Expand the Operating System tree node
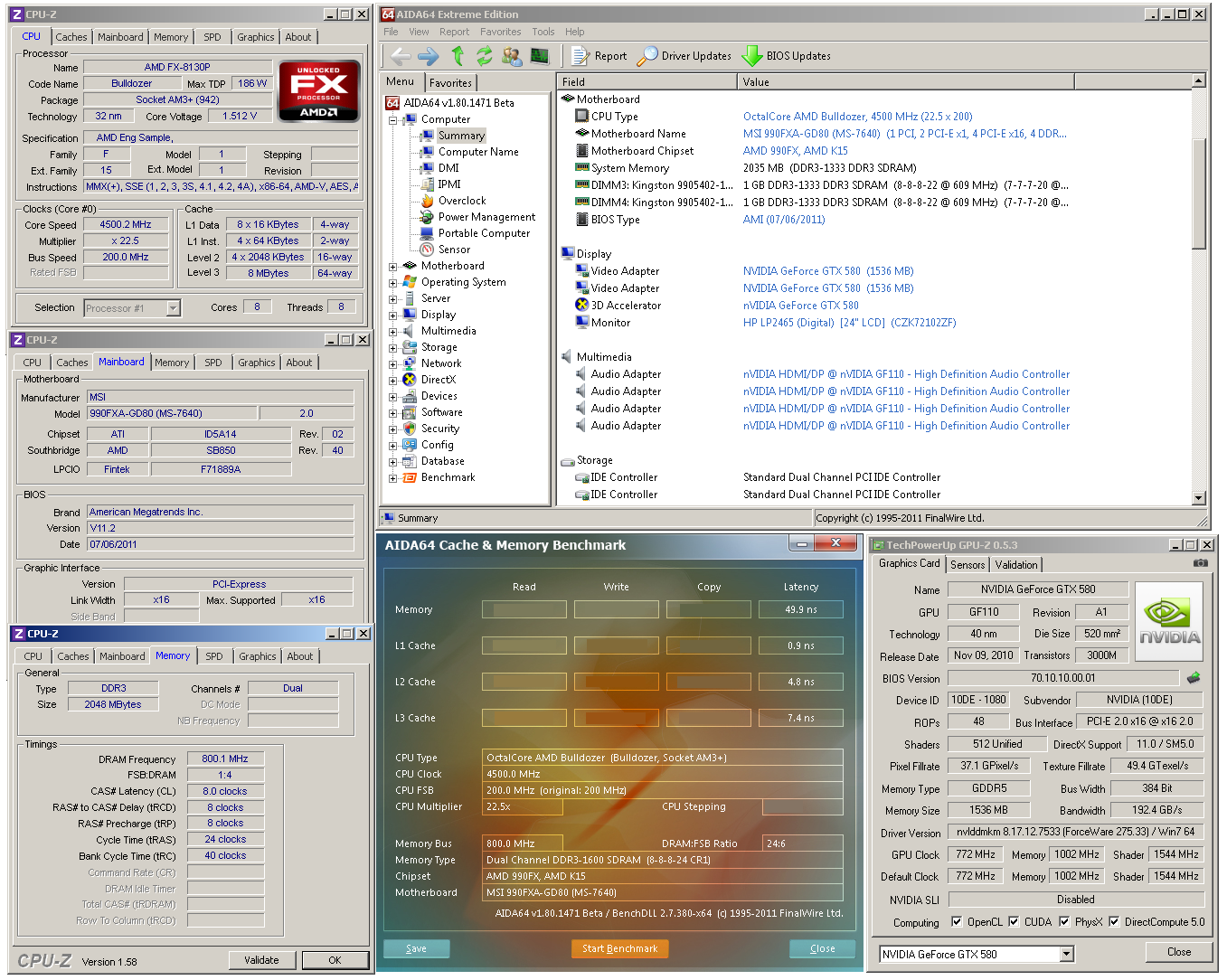The width and height of the screenshot is (1227, 980). 393,283
